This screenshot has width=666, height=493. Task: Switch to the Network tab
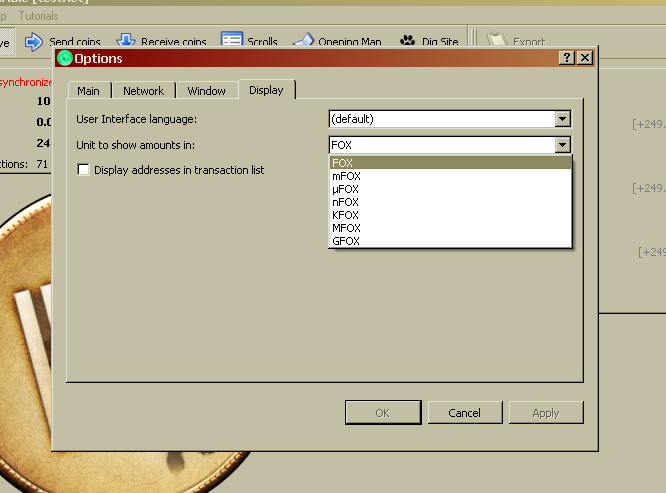(144, 91)
